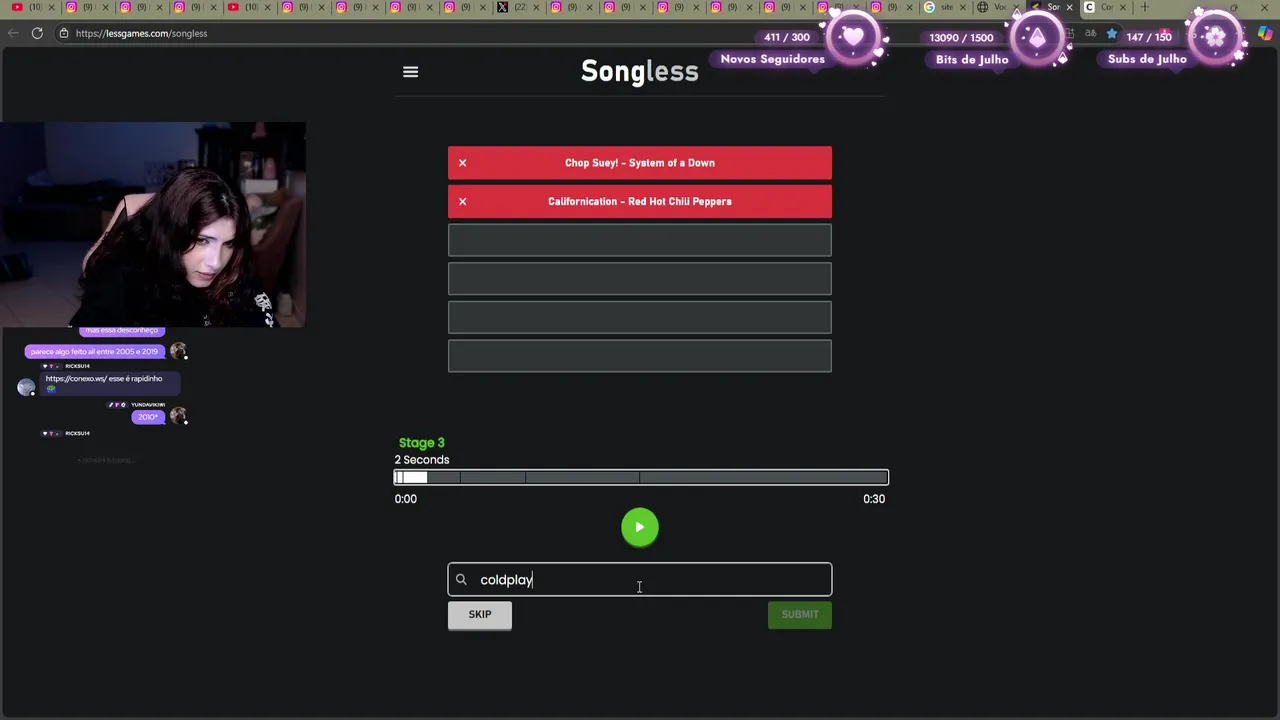Screen dimensions: 1280x720
Task: Open the translate page icon
Action: (x=1090, y=34)
